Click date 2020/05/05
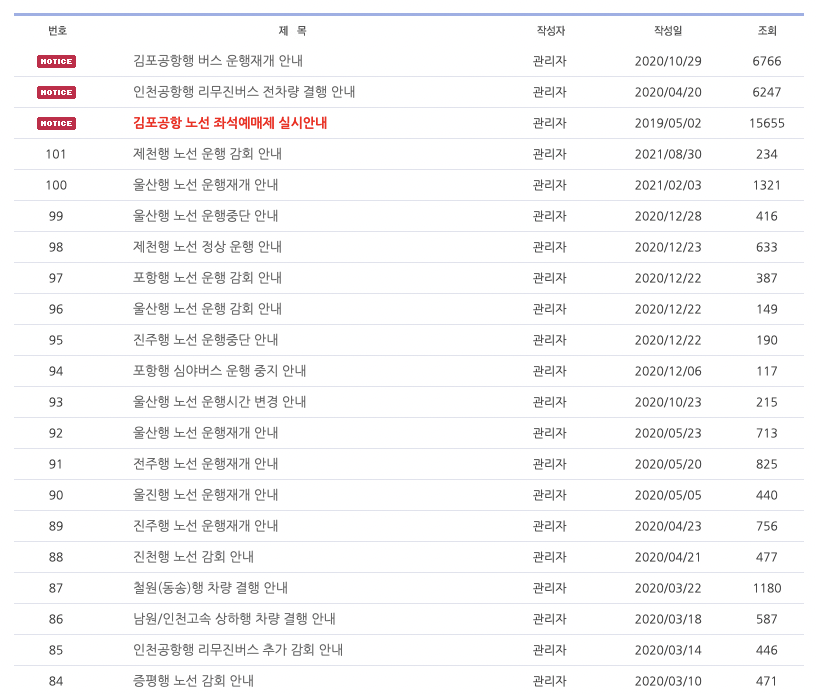816x694 pixels. (x=668, y=495)
